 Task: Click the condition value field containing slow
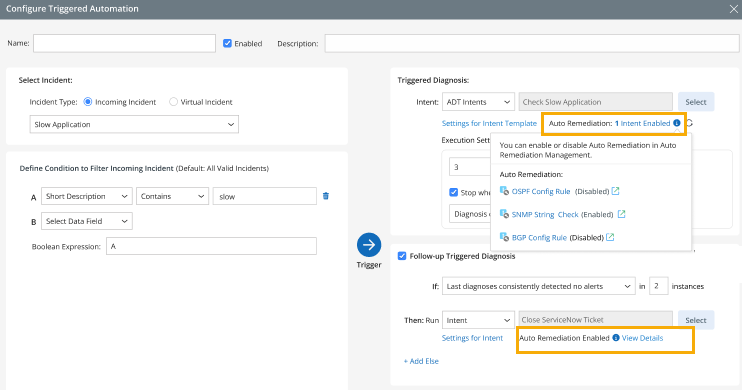coord(265,196)
